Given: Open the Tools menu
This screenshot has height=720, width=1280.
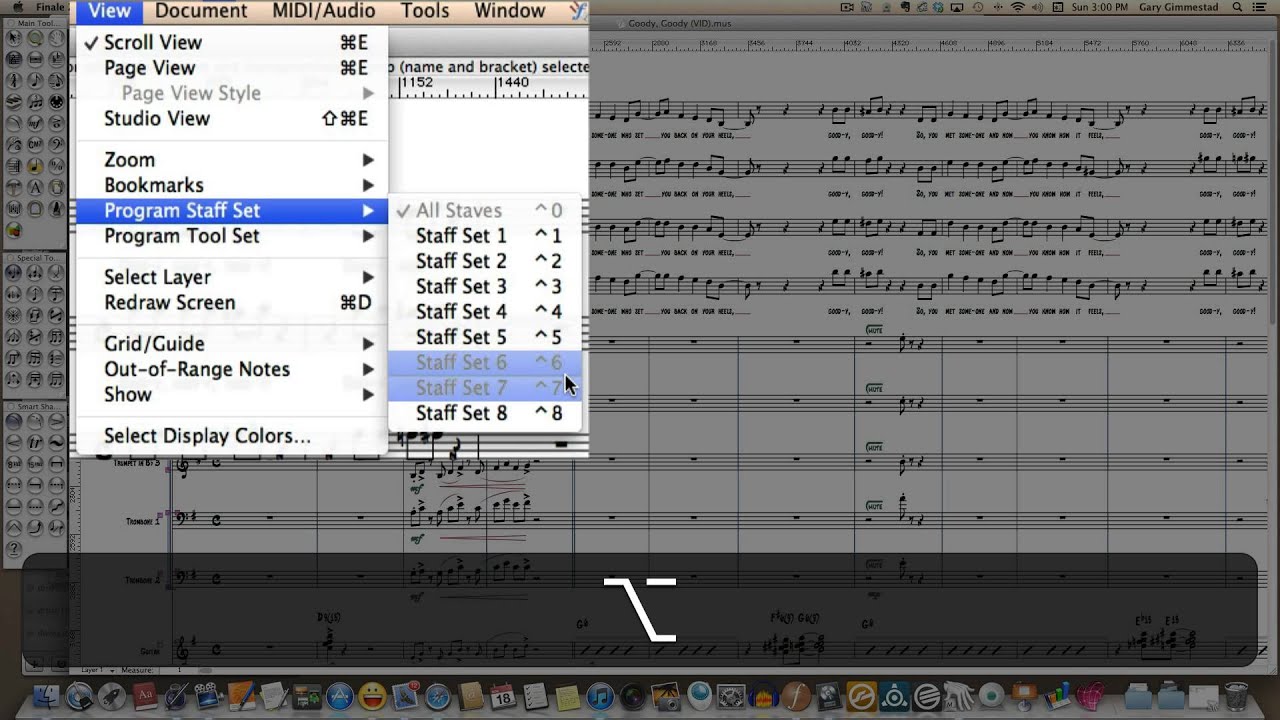Looking at the screenshot, I should point(425,11).
